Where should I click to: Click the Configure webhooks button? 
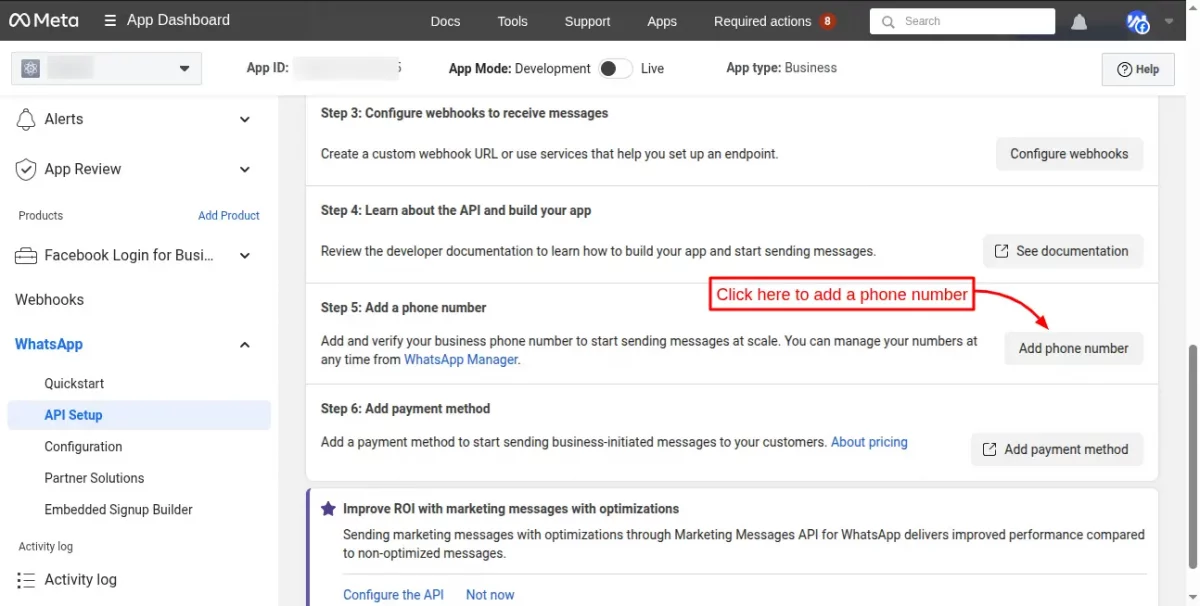pos(1069,154)
